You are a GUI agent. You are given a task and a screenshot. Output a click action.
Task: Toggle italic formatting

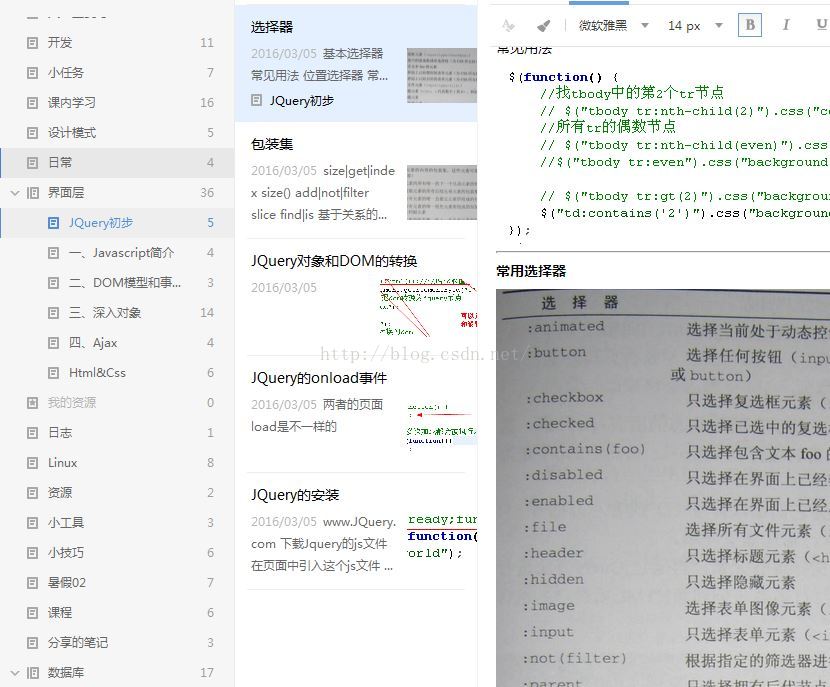coord(786,25)
